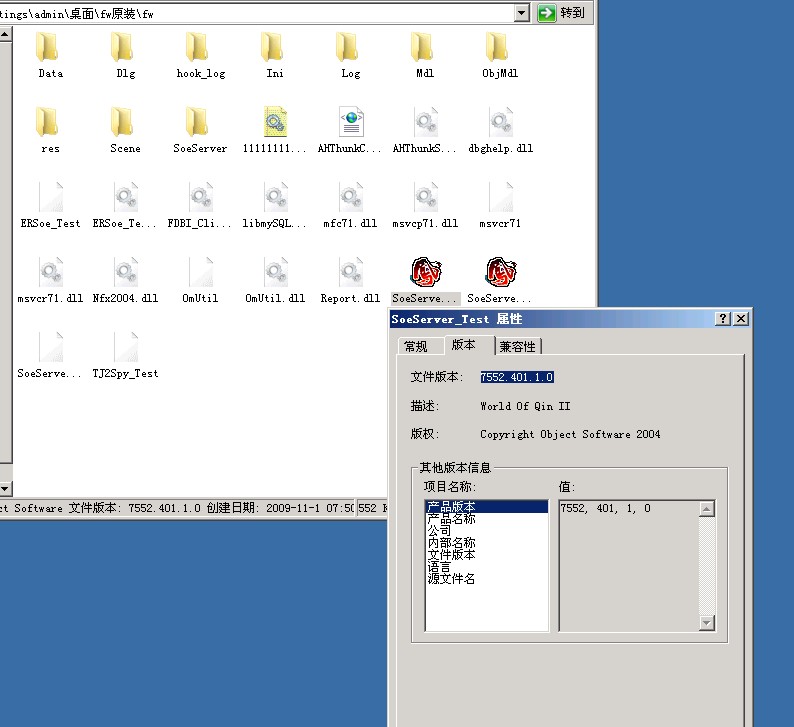Click the value box scroll down arrow

[x=707, y=623]
